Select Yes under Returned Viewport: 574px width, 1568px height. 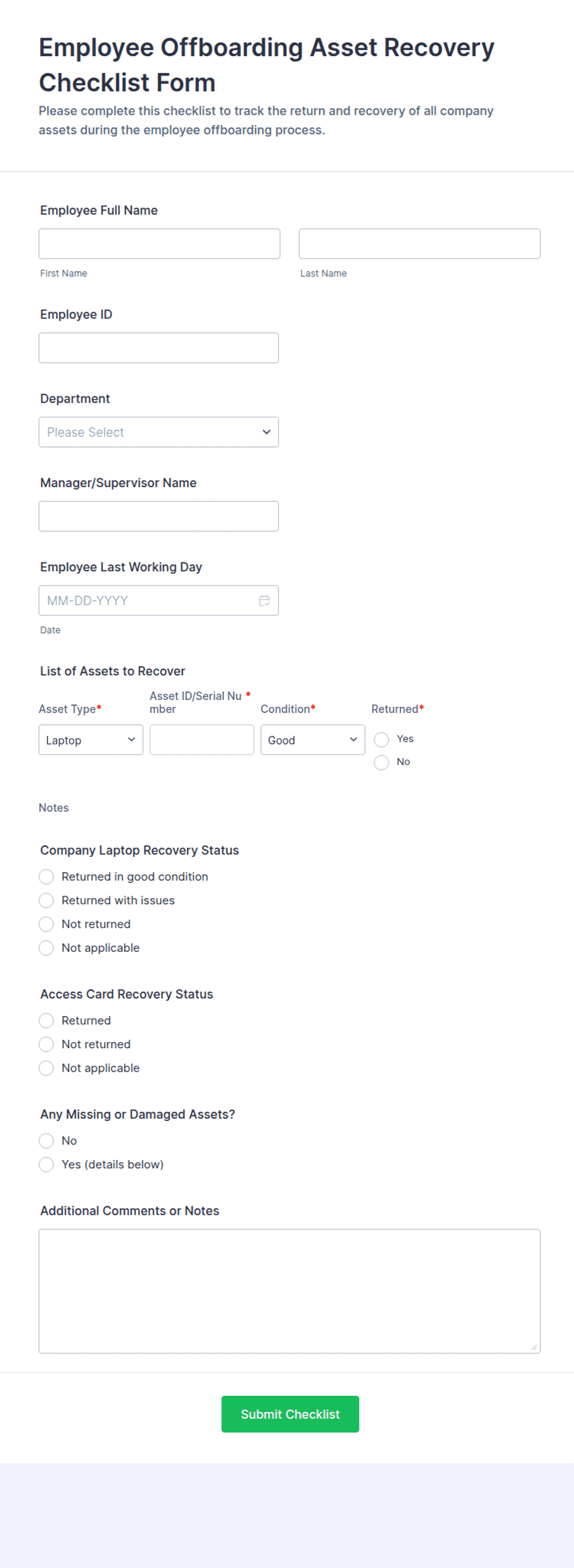[x=381, y=740]
